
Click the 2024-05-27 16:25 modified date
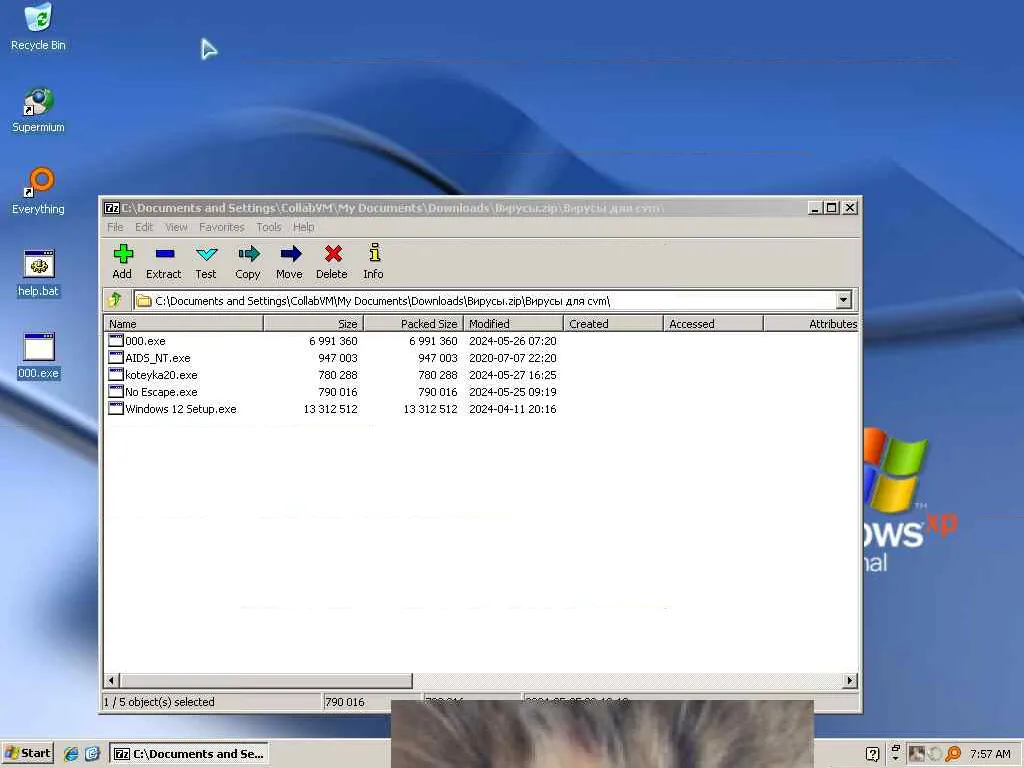coord(513,375)
